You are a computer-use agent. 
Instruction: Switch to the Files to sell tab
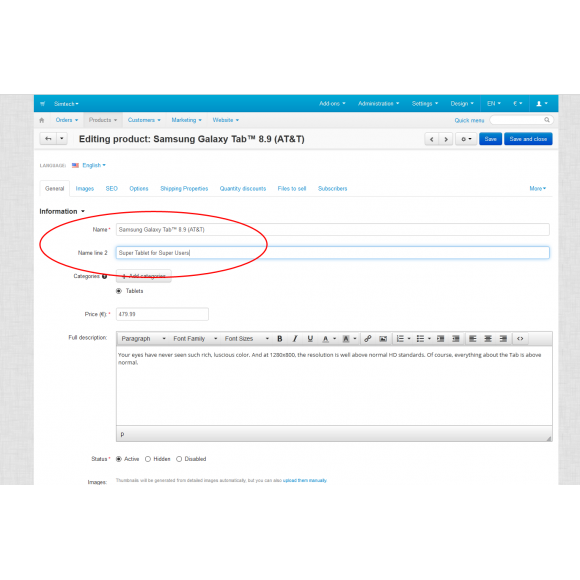(292, 189)
